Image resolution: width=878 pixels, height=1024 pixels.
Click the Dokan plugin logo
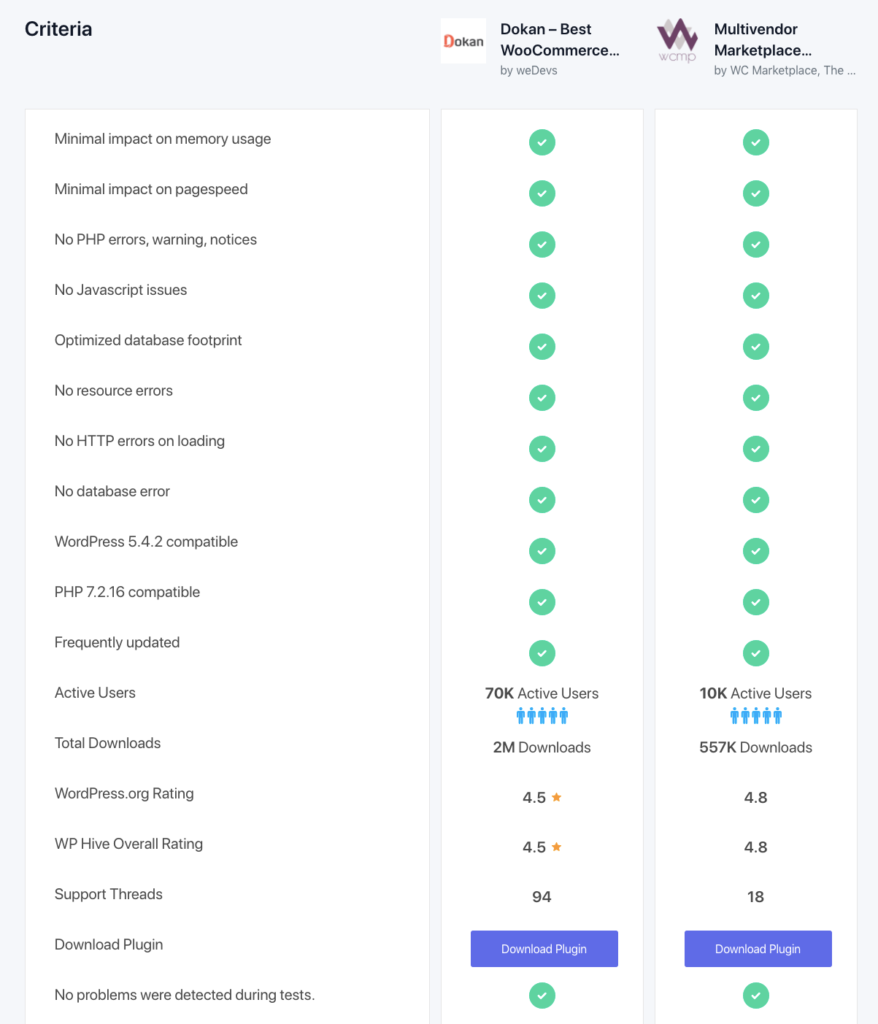point(463,41)
